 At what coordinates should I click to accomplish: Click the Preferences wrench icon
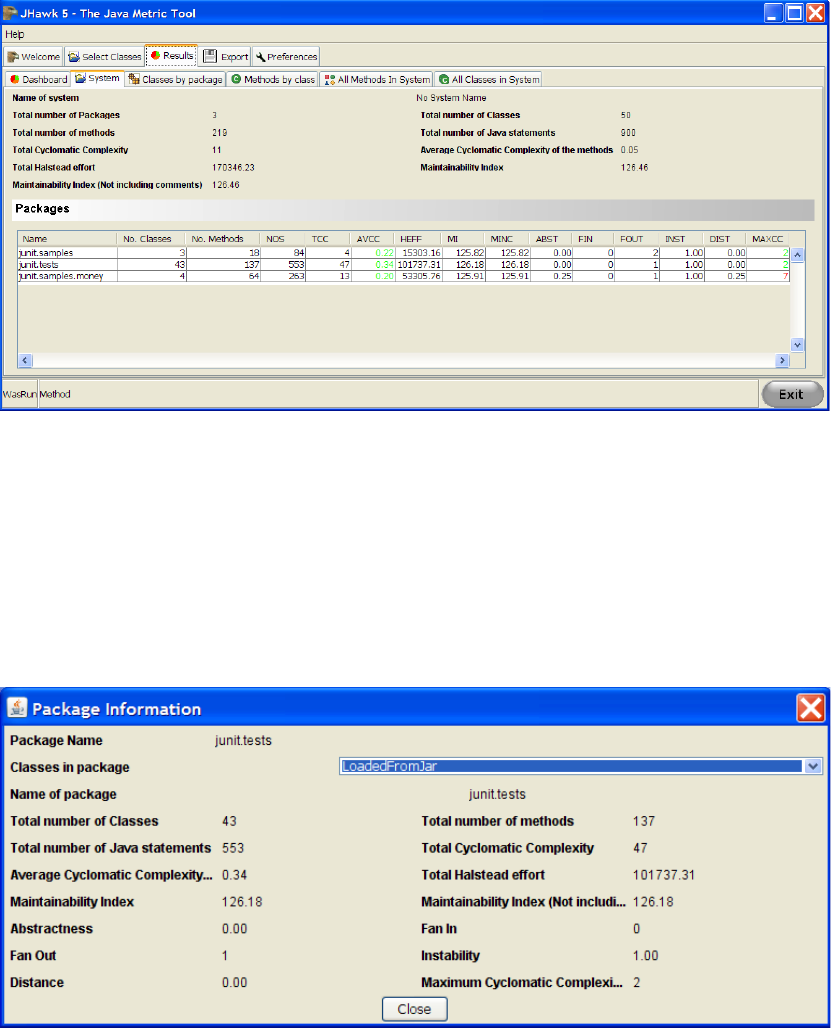click(x=260, y=57)
